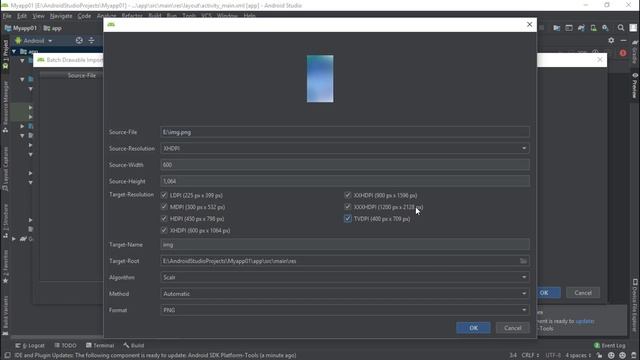This screenshot has width=640, height=360.
Task: Open the Preview side tab on right edge
Action: [x=635, y=86]
